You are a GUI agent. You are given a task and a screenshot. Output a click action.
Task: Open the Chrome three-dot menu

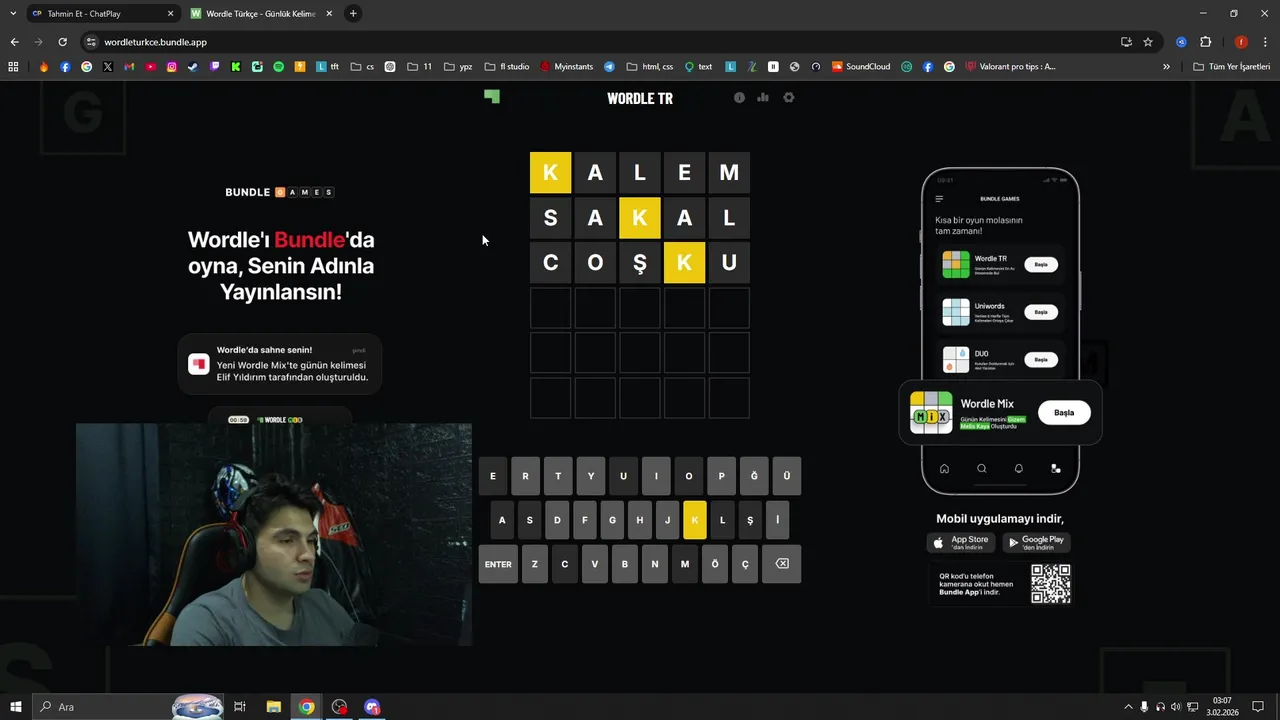coord(1264,42)
